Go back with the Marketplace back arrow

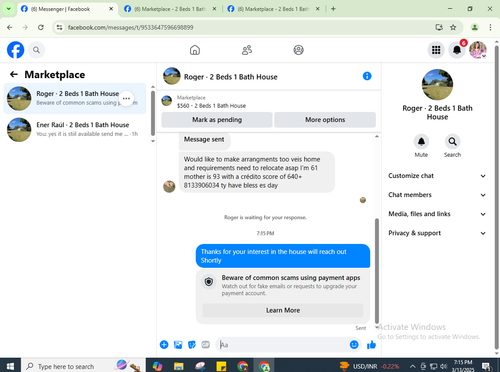[x=14, y=74]
